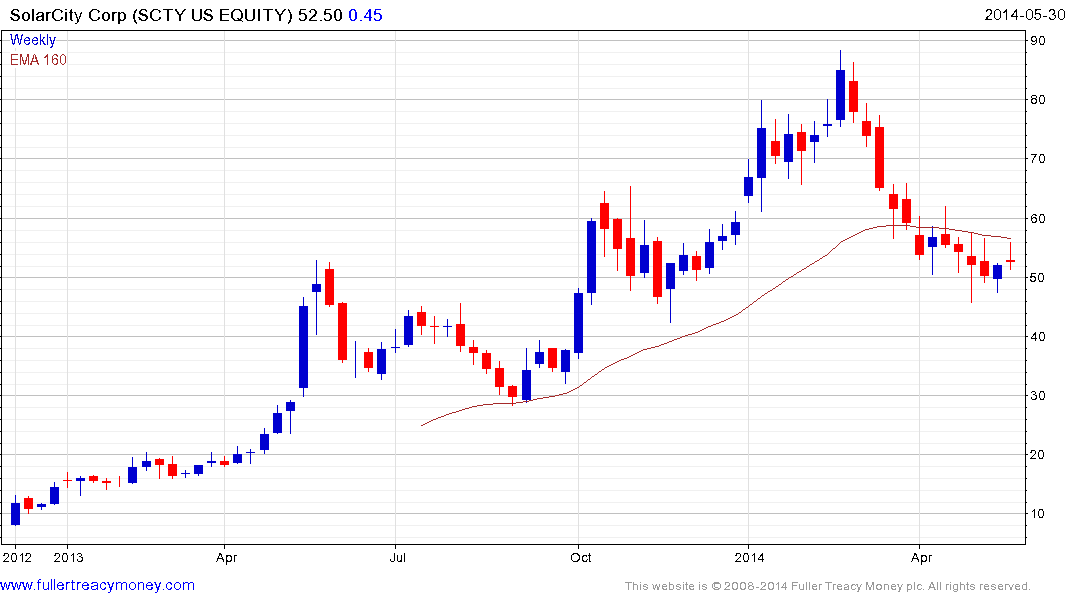The image size is (1075, 600).
Task: Click the tallest blue candle near 88 peak
Action: 841,95
